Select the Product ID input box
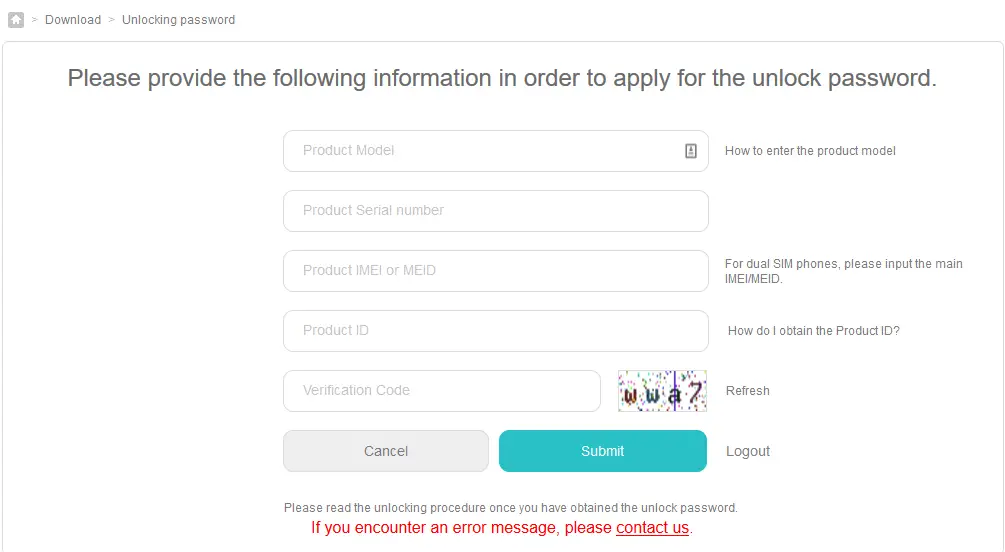Screen dimensions: 1005x552 (495, 331)
